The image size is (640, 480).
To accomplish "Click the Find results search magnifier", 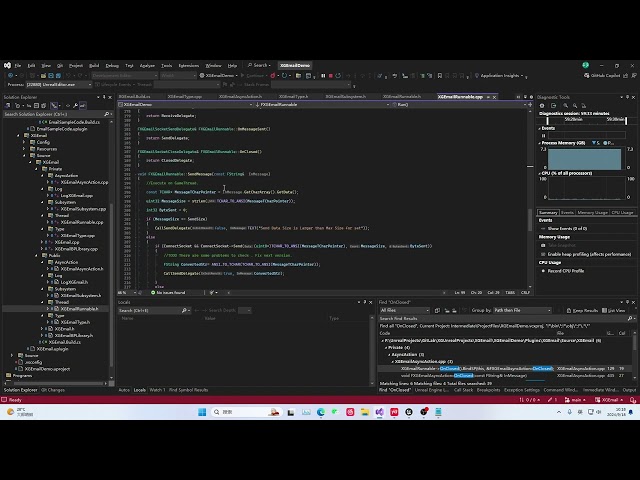I will (x=630, y=318).
